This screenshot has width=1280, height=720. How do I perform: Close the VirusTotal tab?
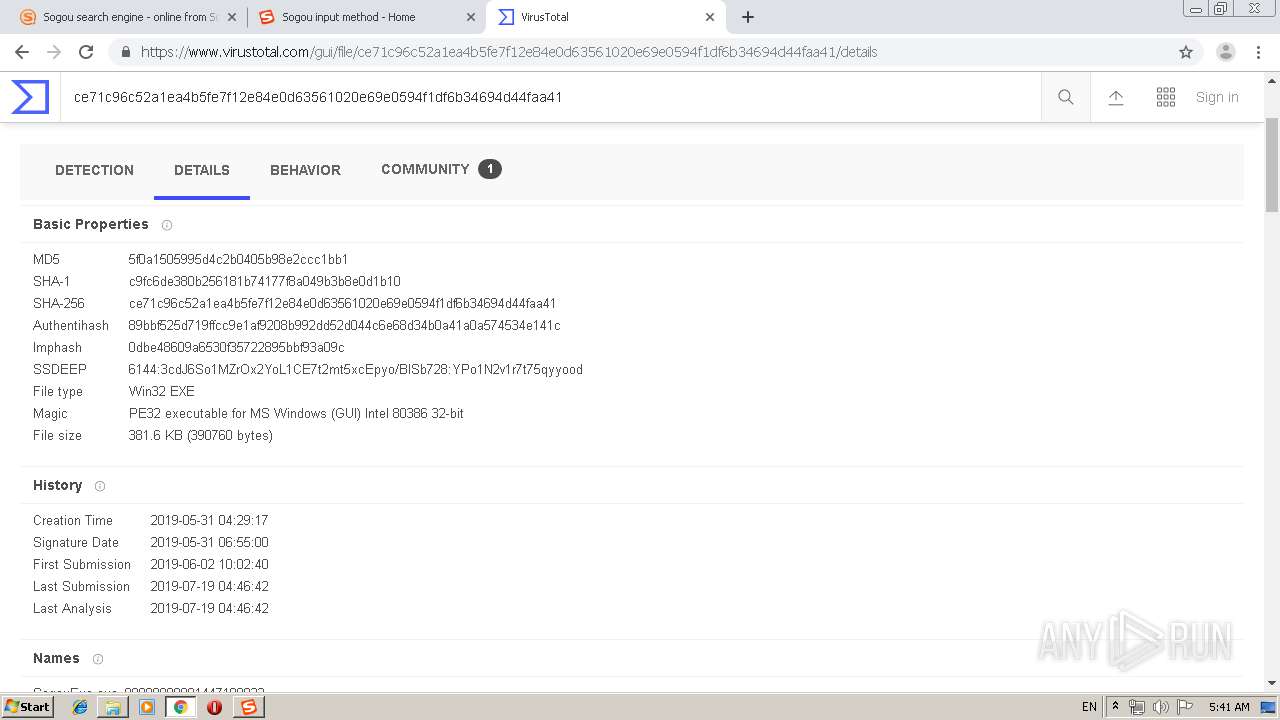[710, 17]
